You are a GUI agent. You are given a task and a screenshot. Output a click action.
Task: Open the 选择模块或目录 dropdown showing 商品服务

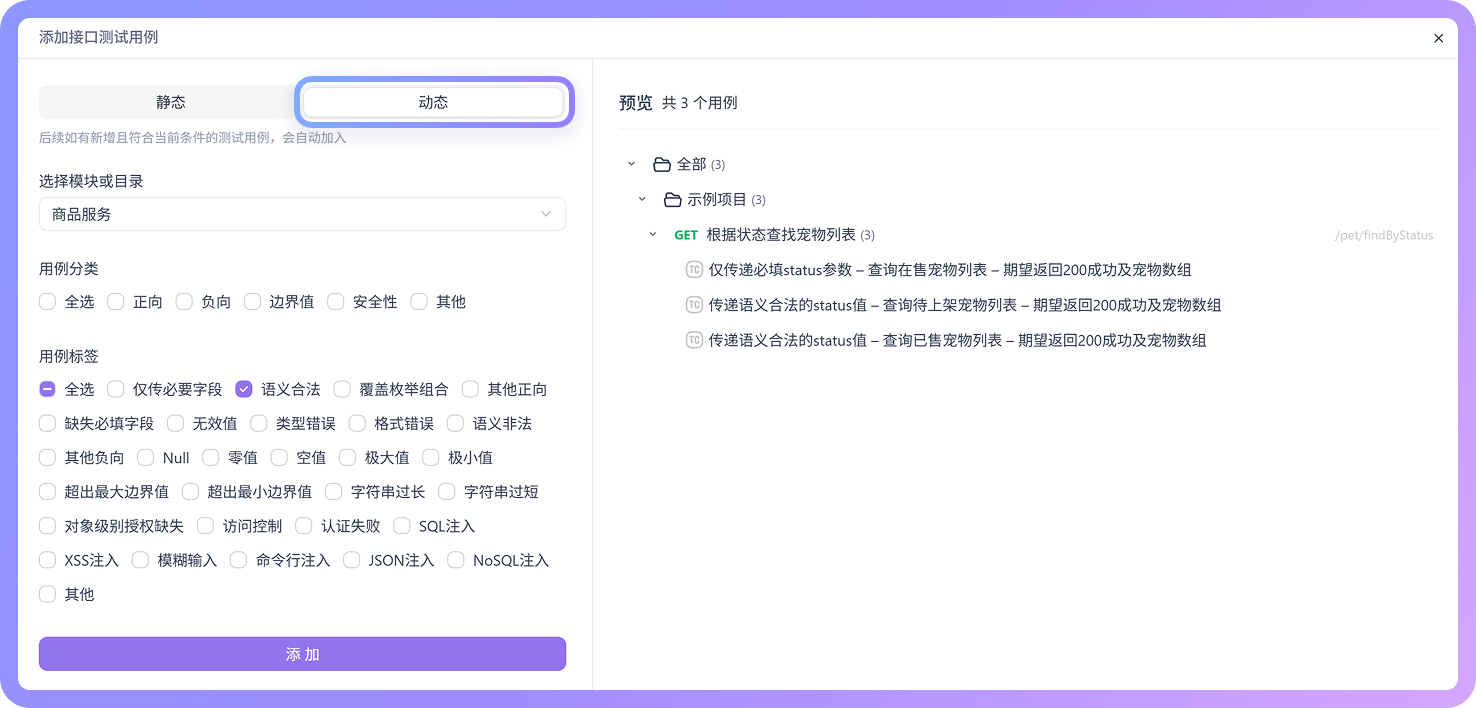pos(302,213)
